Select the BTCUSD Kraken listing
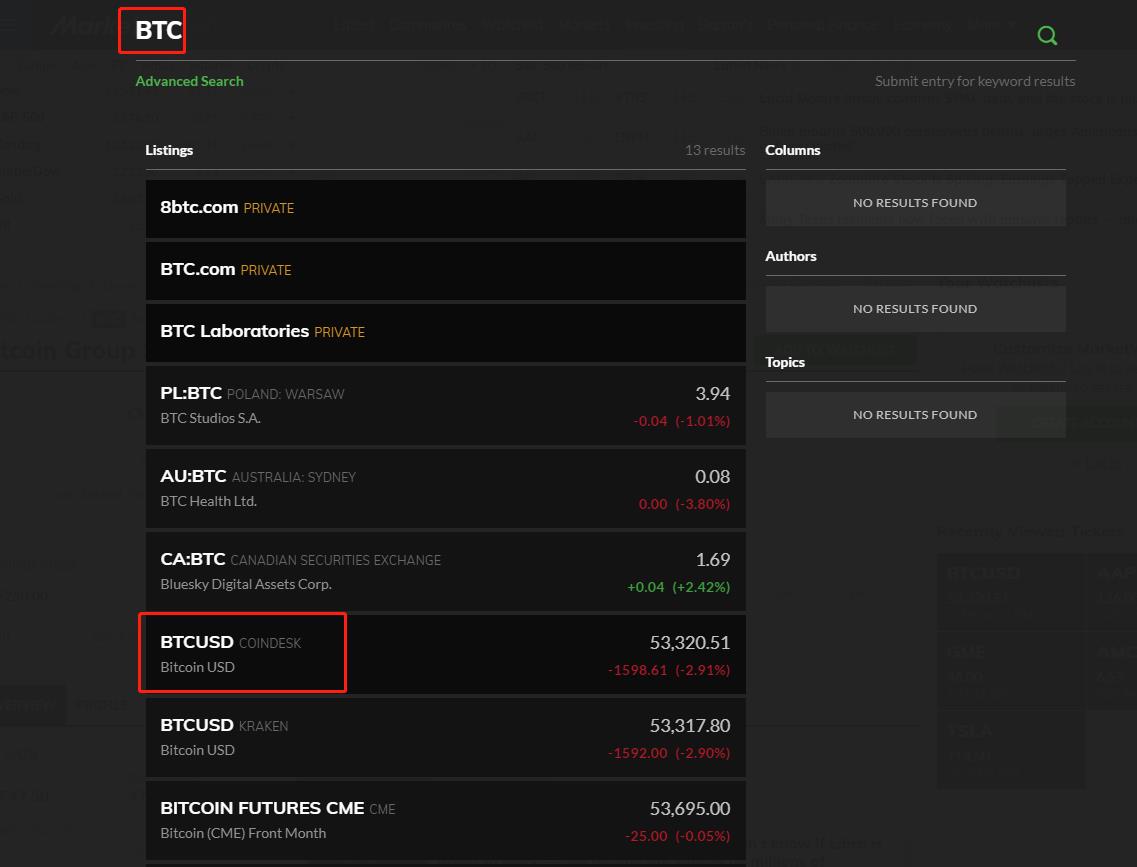The height and width of the screenshot is (867, 1137). 445,737
